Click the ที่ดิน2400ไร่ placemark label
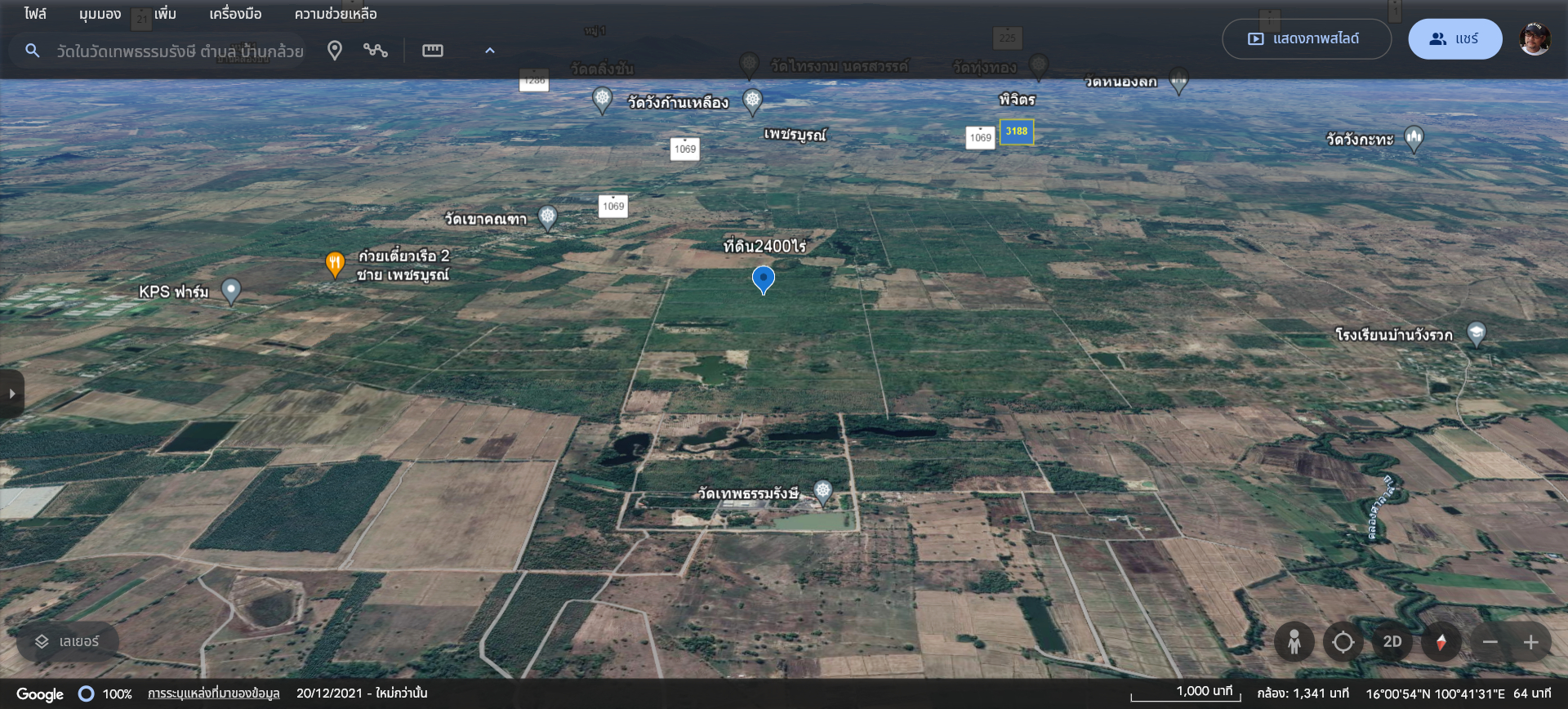Screen dimensions: 1568x709 764,246
